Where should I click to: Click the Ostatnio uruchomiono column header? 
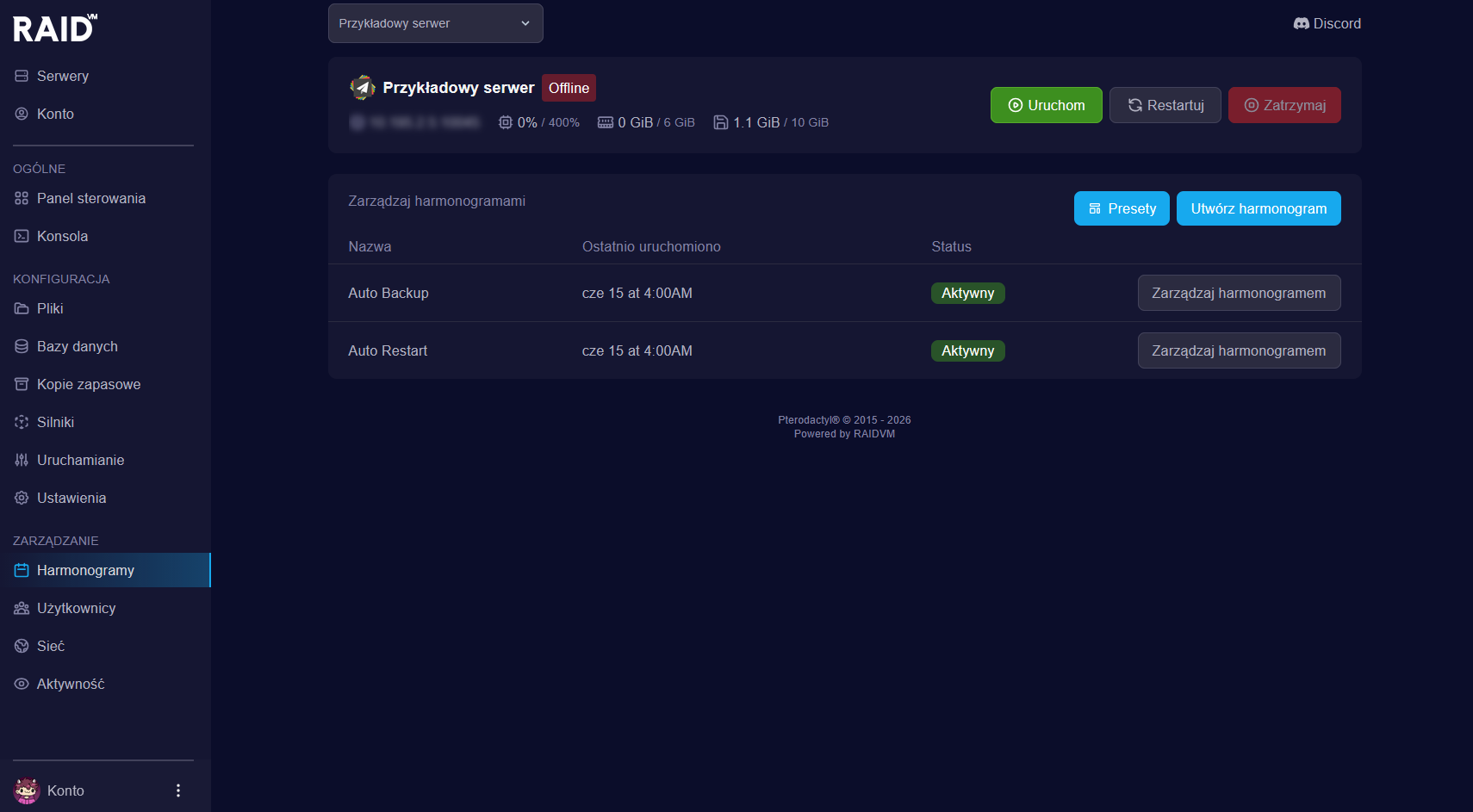[651, 246]
